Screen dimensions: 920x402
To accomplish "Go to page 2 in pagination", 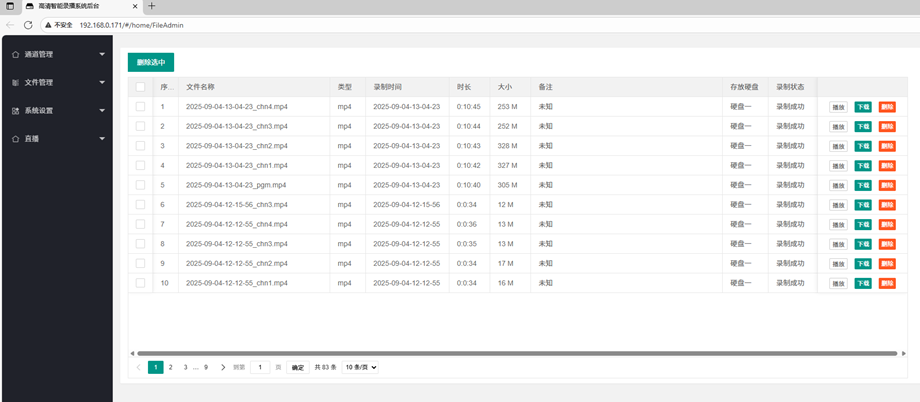I will click(x=171, y=367).
